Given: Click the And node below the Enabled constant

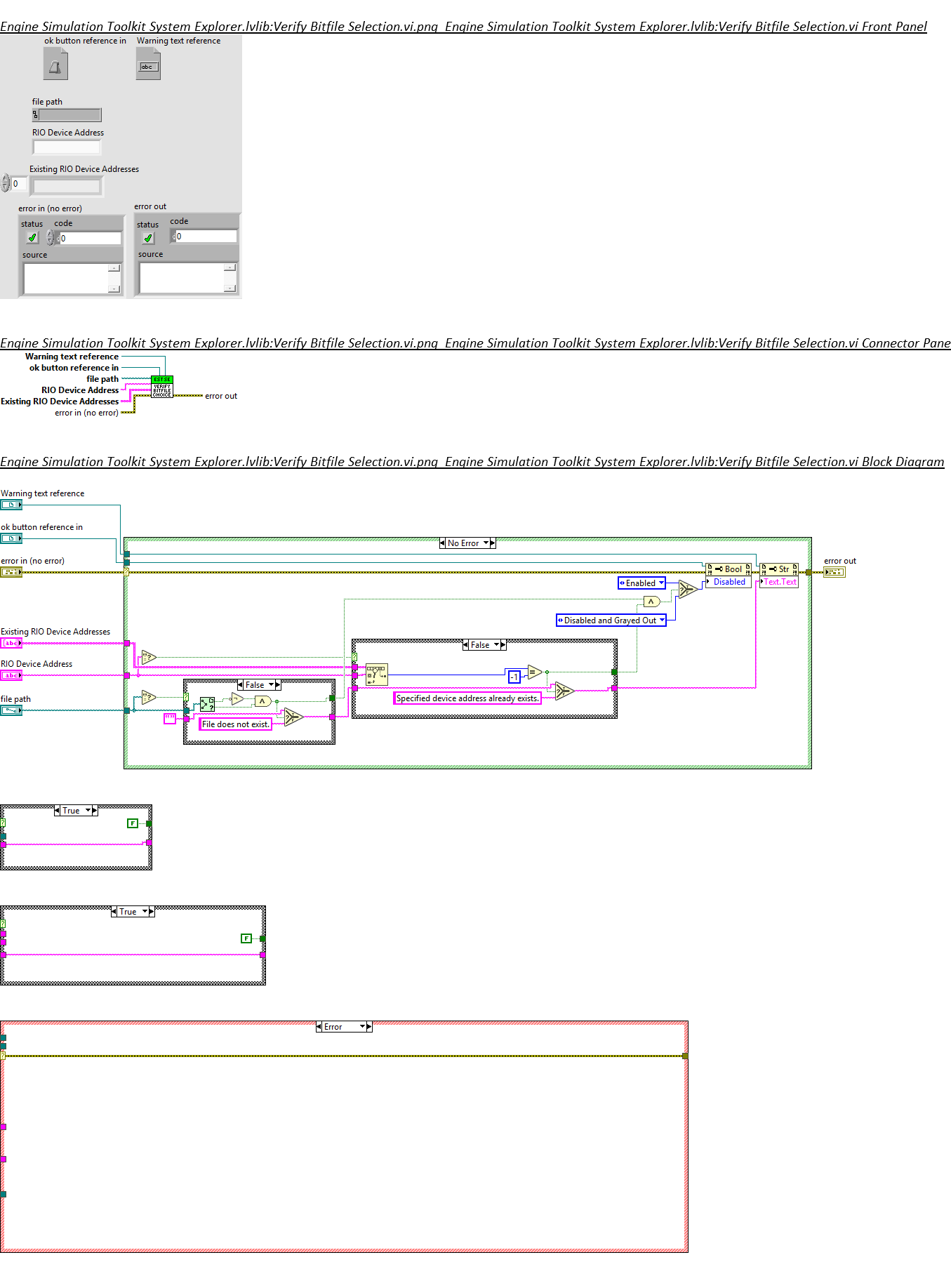Looking at the screenshot, I should [x=652, y=602].
